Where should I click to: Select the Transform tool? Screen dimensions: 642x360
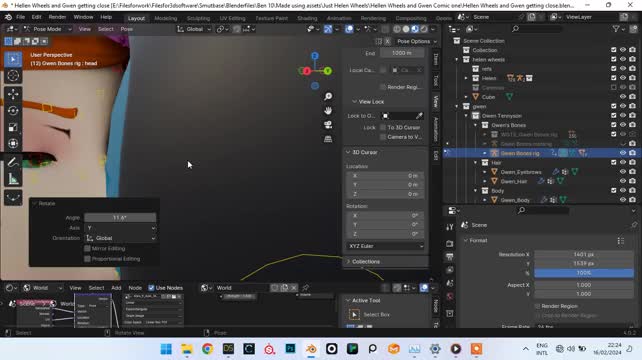(13, 143)
